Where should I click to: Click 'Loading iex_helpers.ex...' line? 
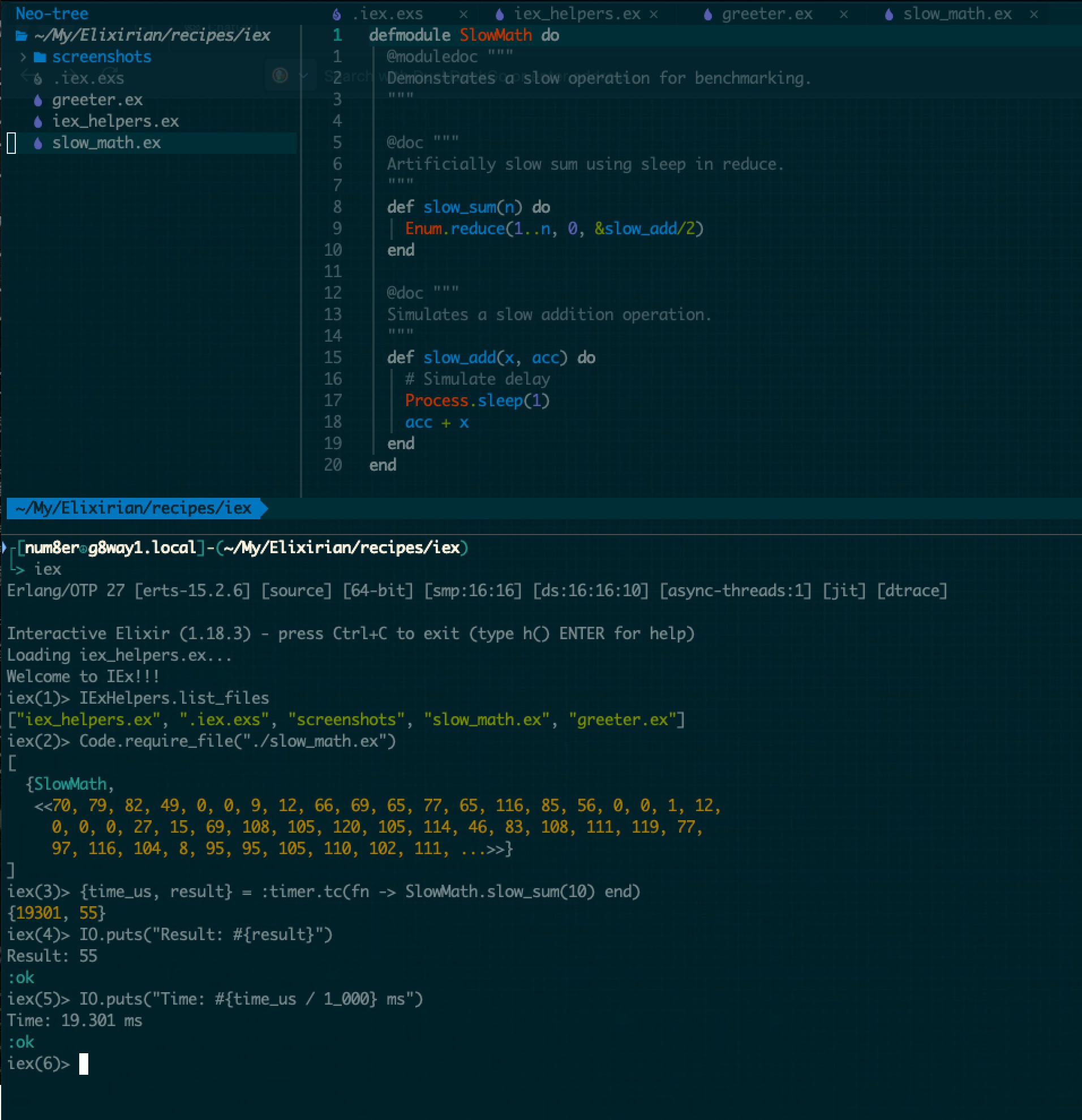(x=119, y=656)
